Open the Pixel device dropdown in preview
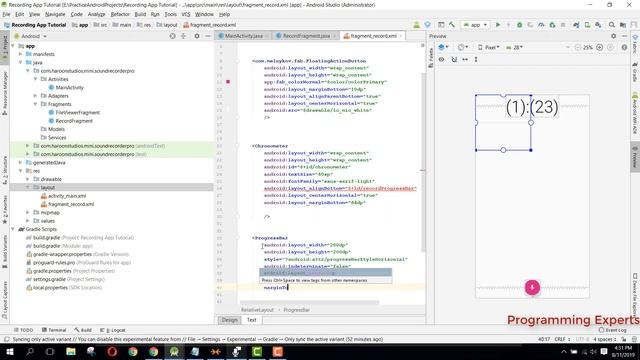Viewport: 640px width, 360px height. (489, 47)
